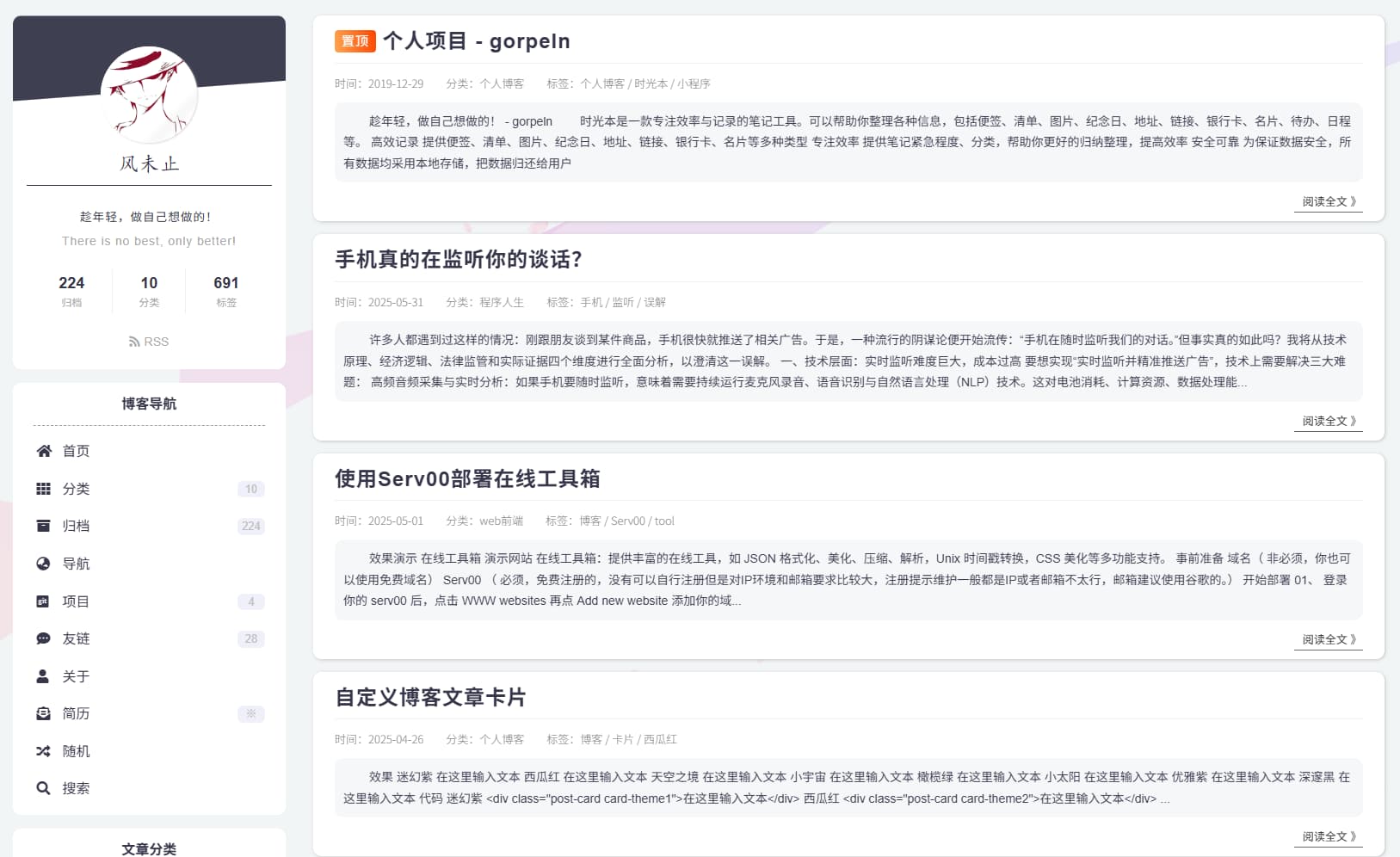Open the 简历 resume menu item

click(x=76, y=713)
